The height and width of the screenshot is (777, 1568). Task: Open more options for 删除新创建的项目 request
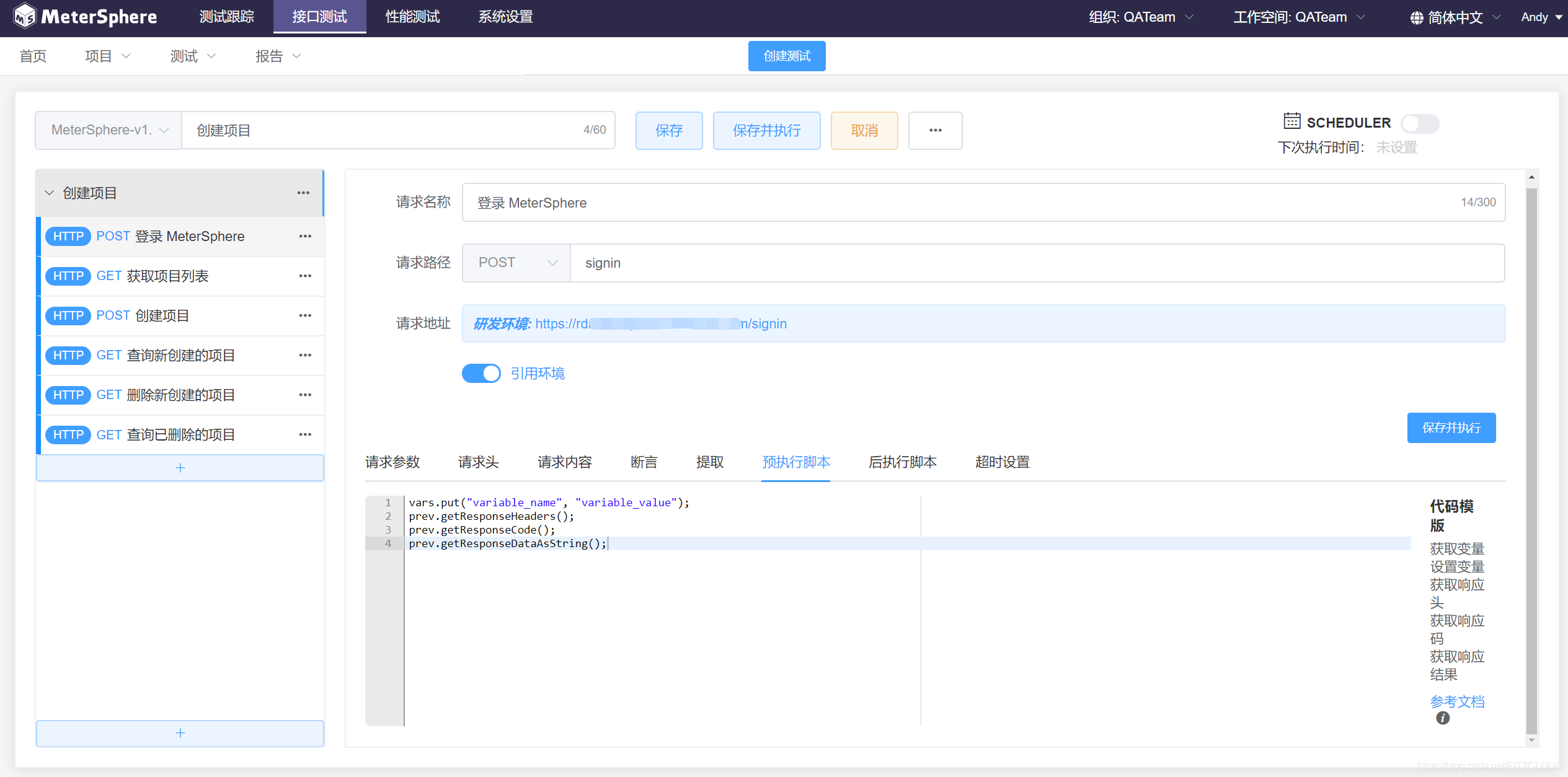tap(305, 395)
